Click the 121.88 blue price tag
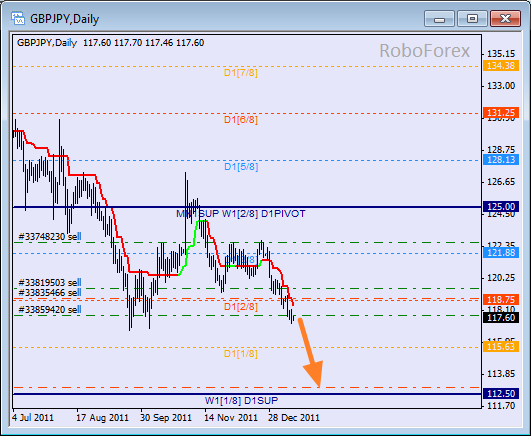Viewport: 531px width, 436px height. coord(501,253)
